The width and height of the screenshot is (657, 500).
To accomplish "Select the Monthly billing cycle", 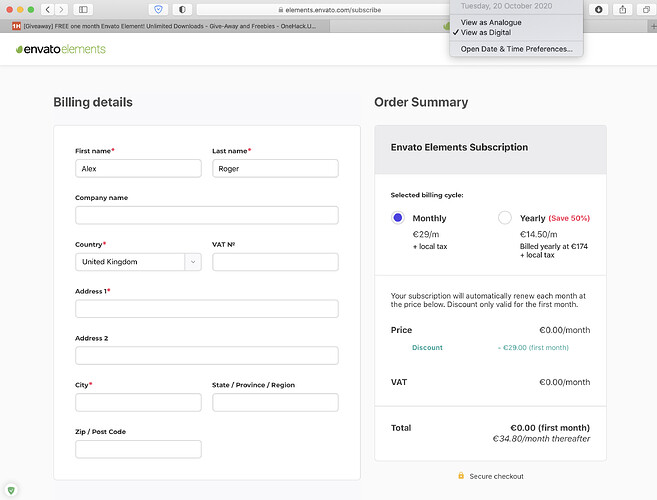I will [x=398, y=217].
